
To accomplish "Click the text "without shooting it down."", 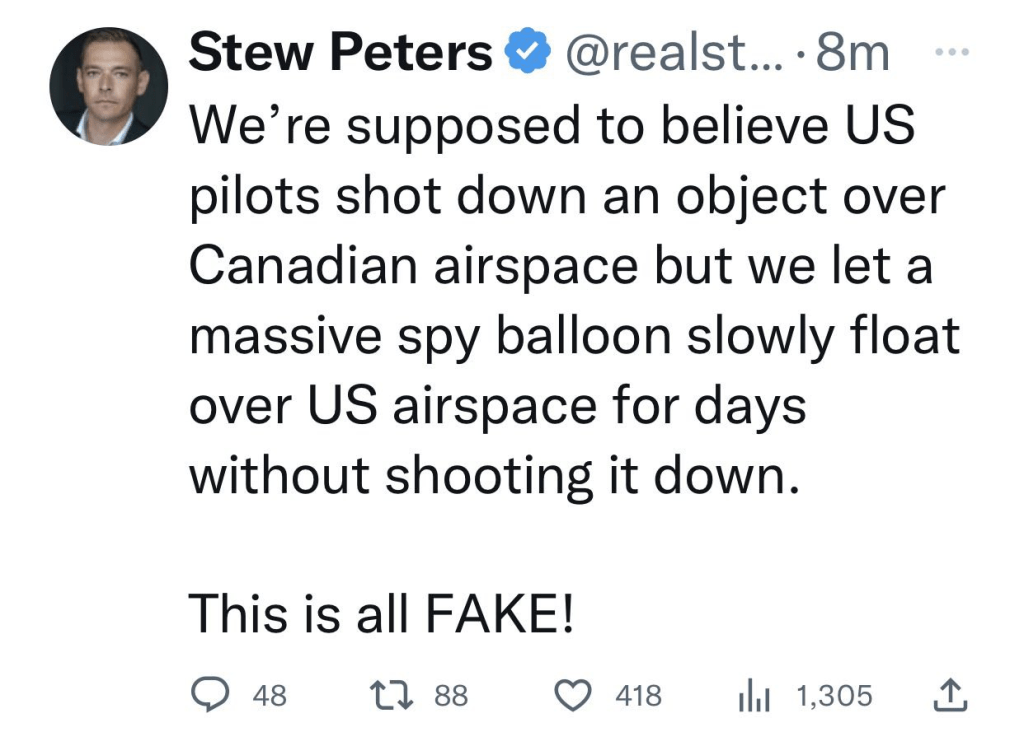I will click(495, 476).
